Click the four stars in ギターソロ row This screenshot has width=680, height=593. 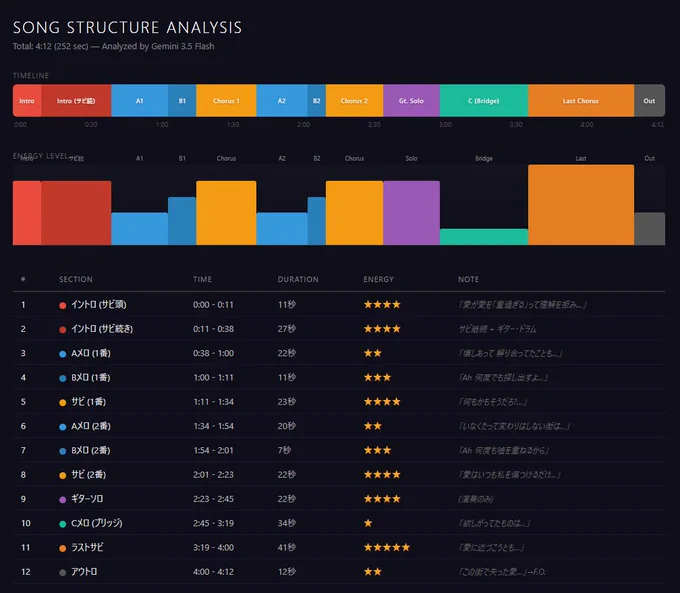coord(382,499)
